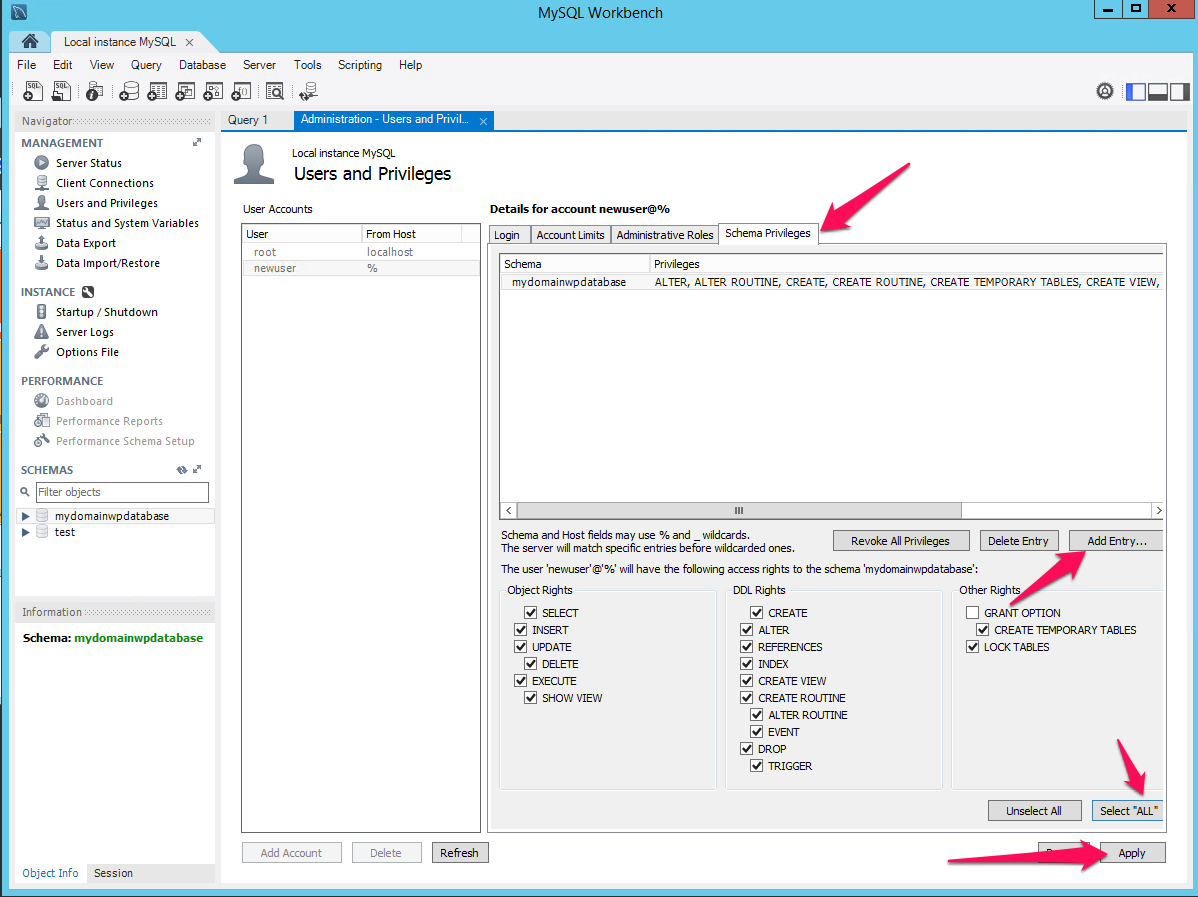
Task: Uncheck the LOCK TABLES checkbox
Action: tap(972, 647)
